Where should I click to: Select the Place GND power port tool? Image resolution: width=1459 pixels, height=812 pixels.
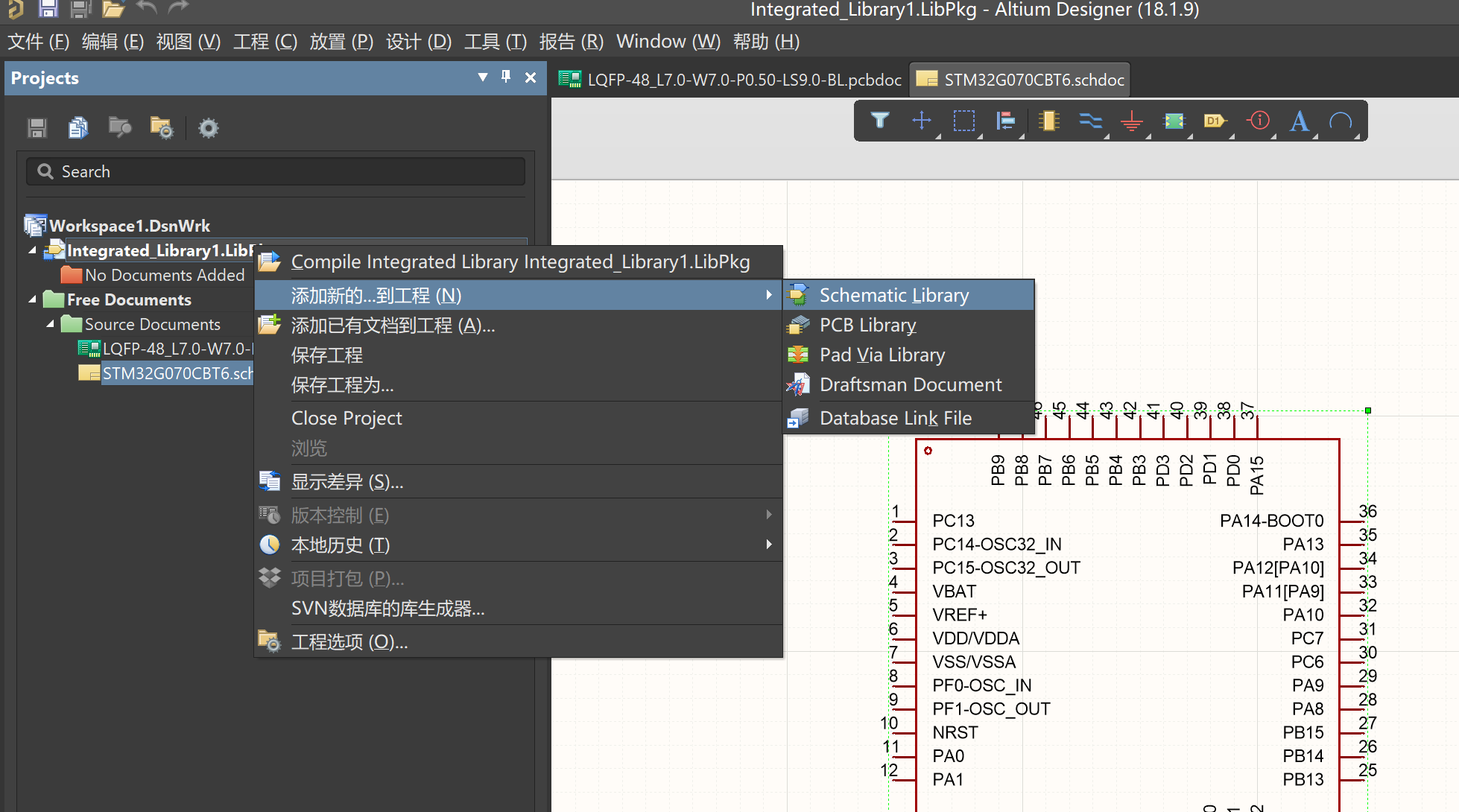click(1132, 121)
